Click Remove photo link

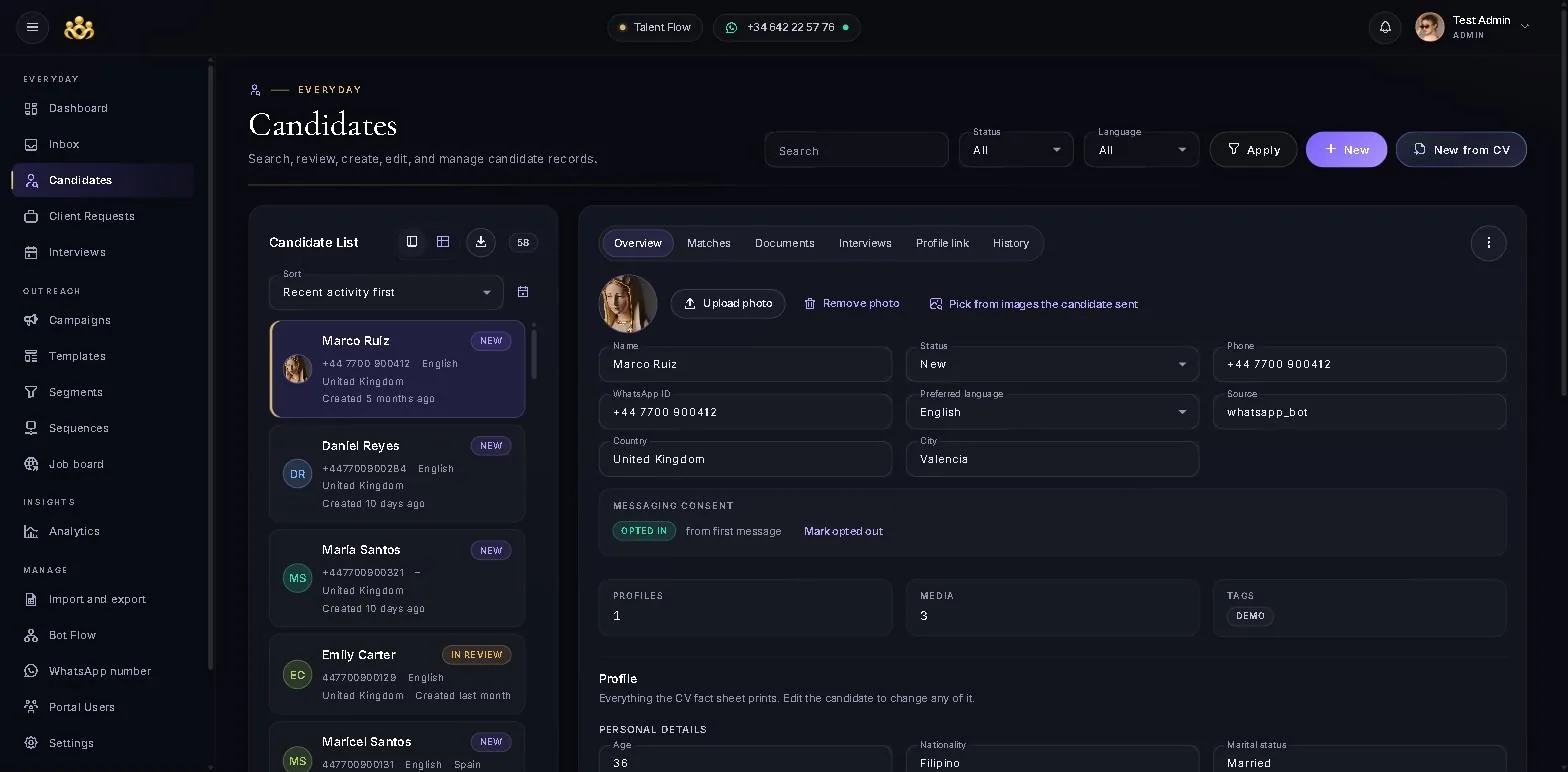tap(852, 303)
